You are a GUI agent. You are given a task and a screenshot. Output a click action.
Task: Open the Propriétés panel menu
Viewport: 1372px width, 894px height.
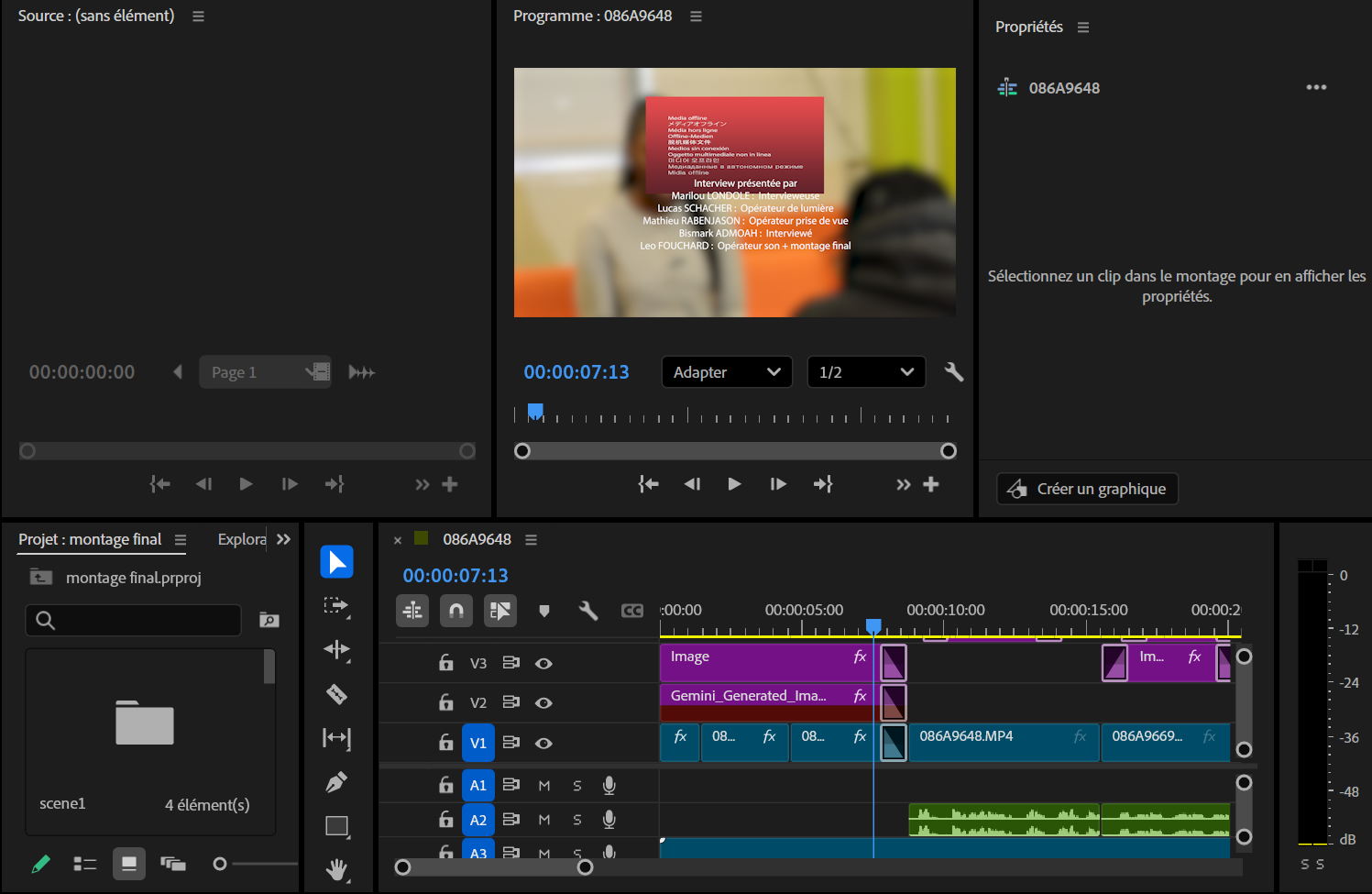tap(1082, 27)
